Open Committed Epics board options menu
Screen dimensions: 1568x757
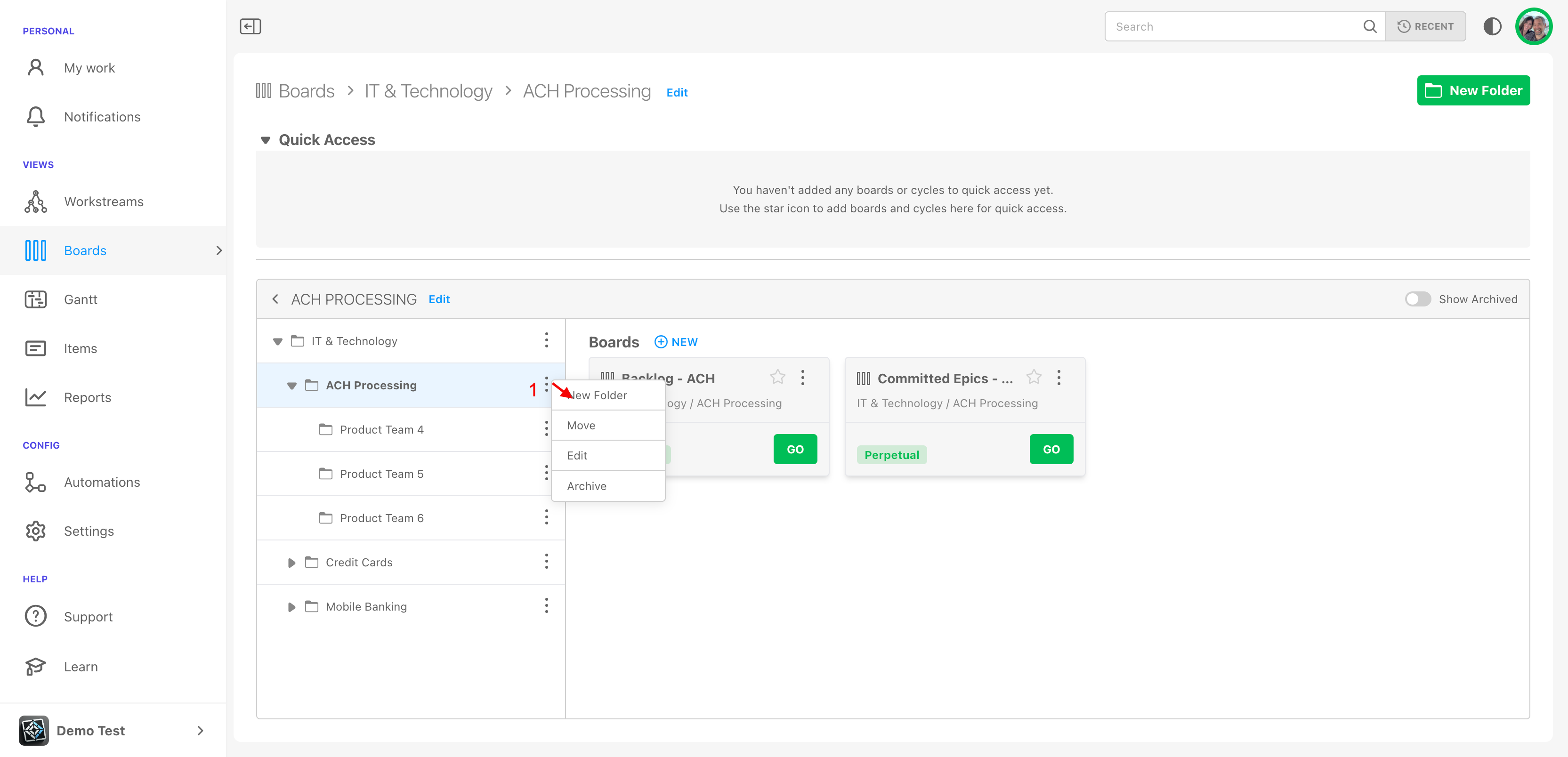[1059, 377]
